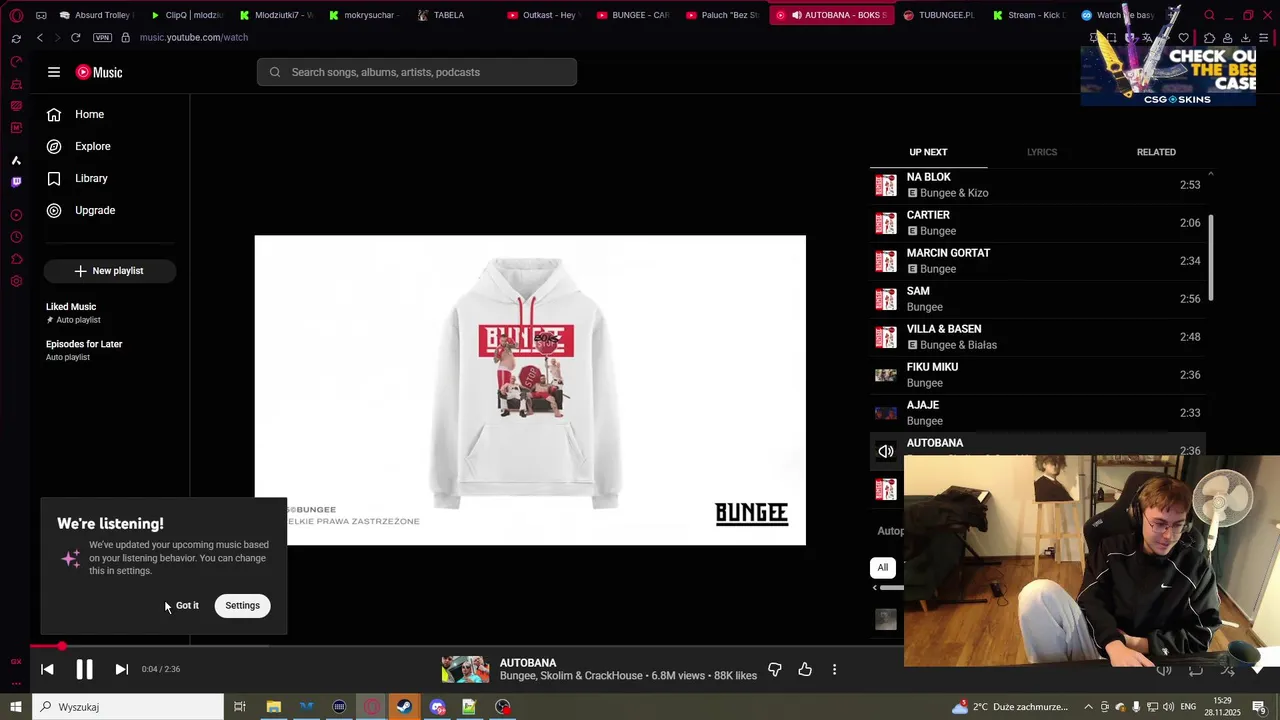Open Twitch in the Opera sidebar
1280x720 pixels.
tap(16, 182)
